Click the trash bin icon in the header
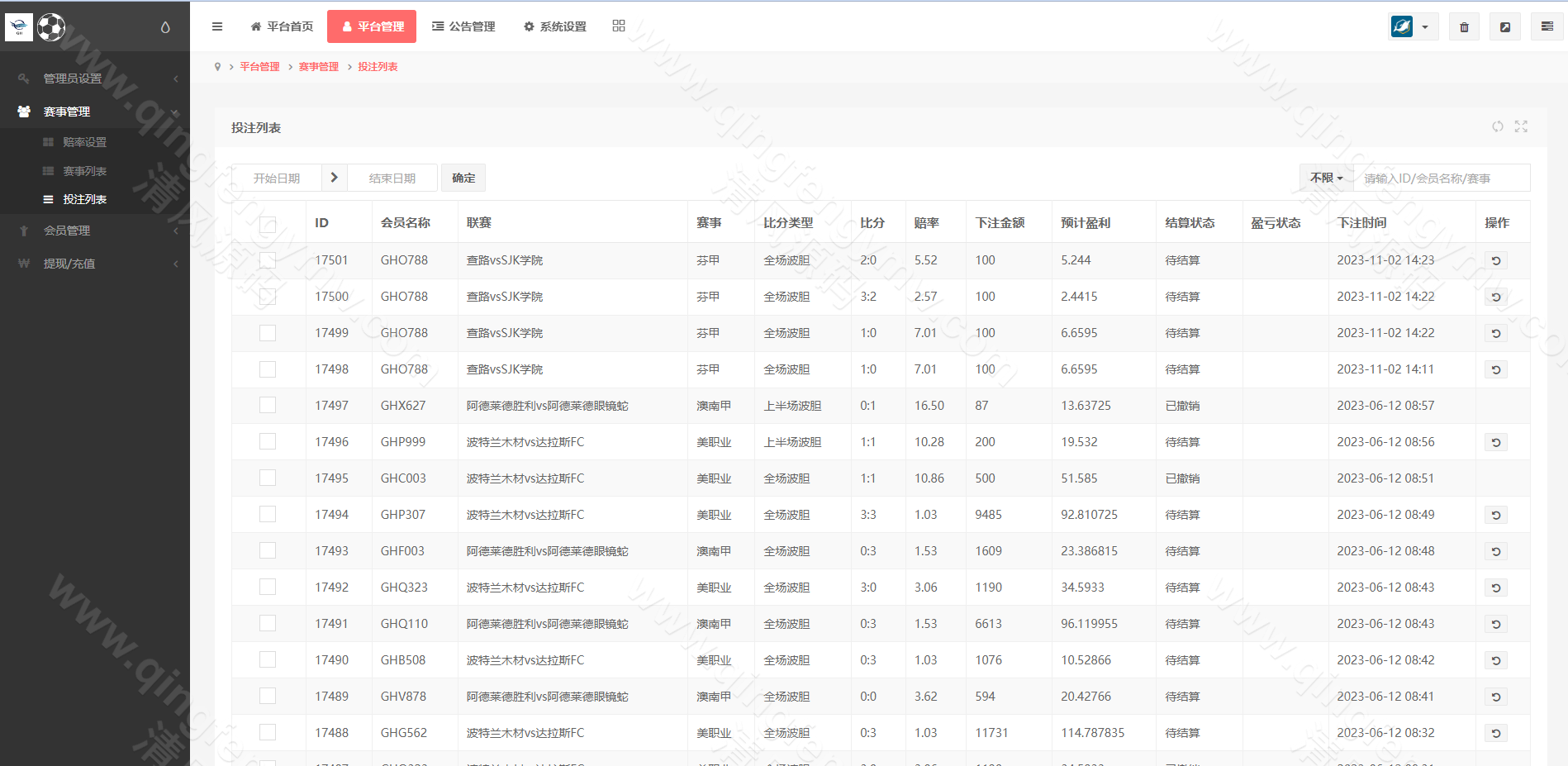 pos(1463,26)
